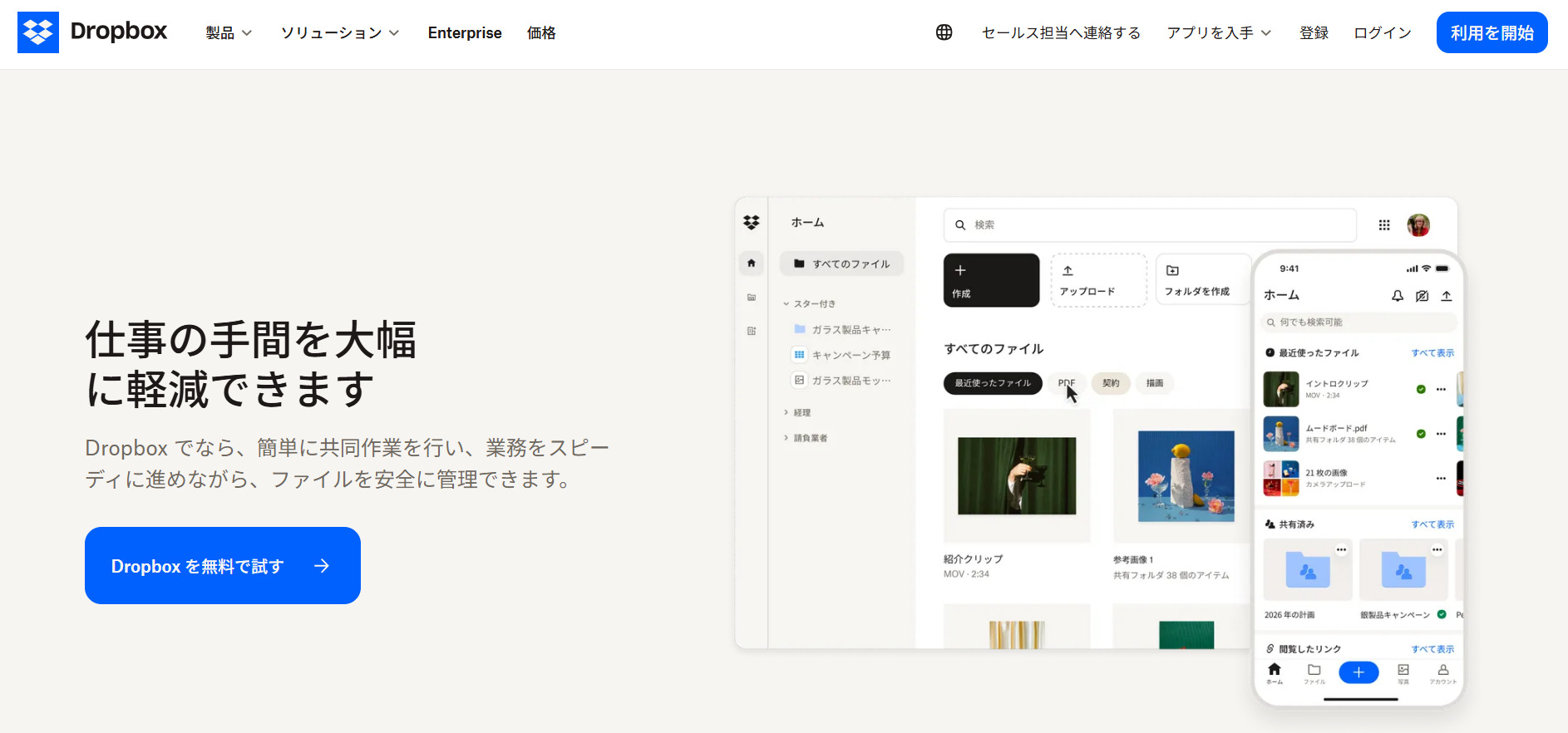Expand the ソリューション menu
The image size is (1568, 733).
pos(340,33)
